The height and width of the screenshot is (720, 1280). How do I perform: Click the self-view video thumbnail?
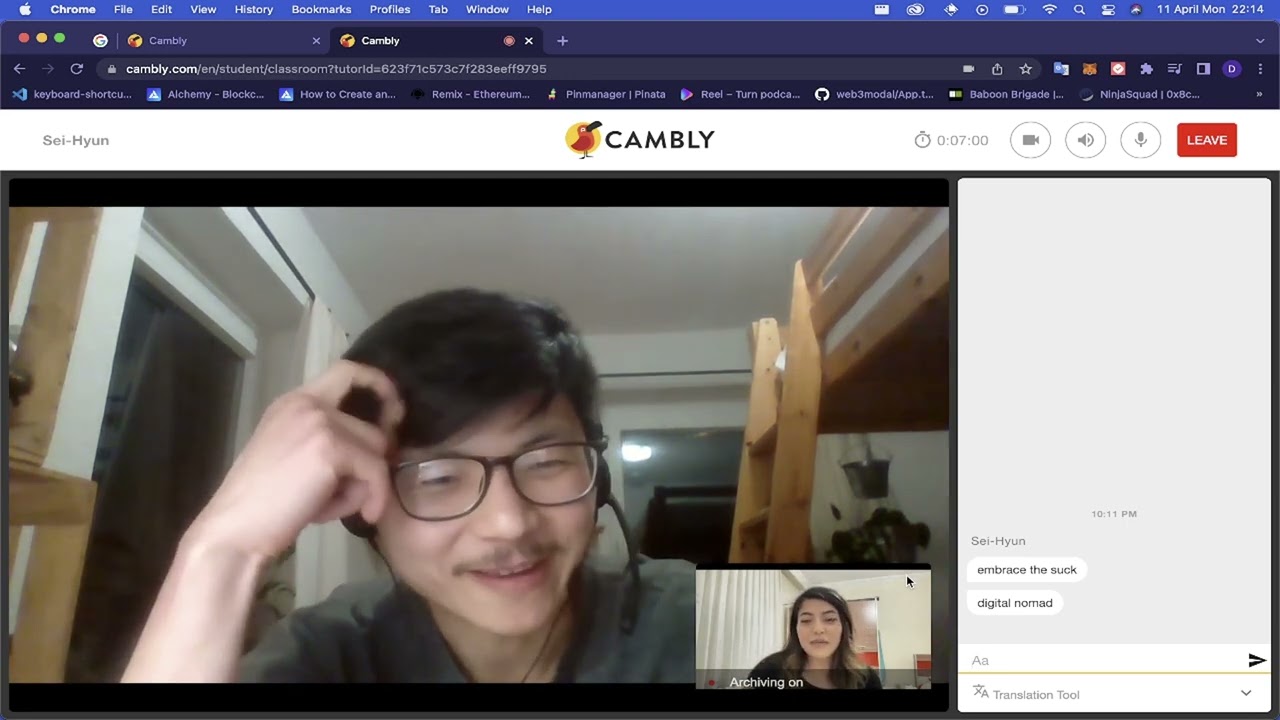(x=813, y=628)
